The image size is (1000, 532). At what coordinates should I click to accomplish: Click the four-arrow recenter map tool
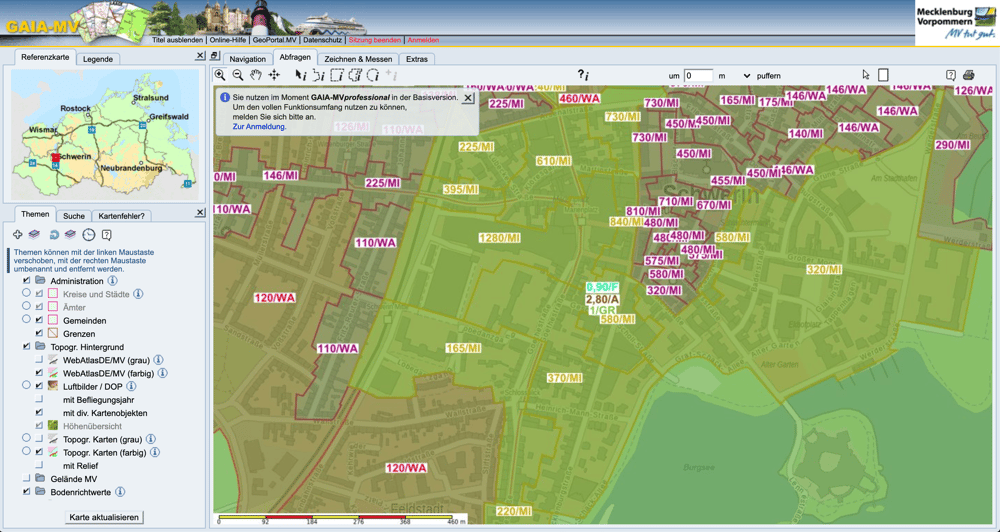point(274,75)
